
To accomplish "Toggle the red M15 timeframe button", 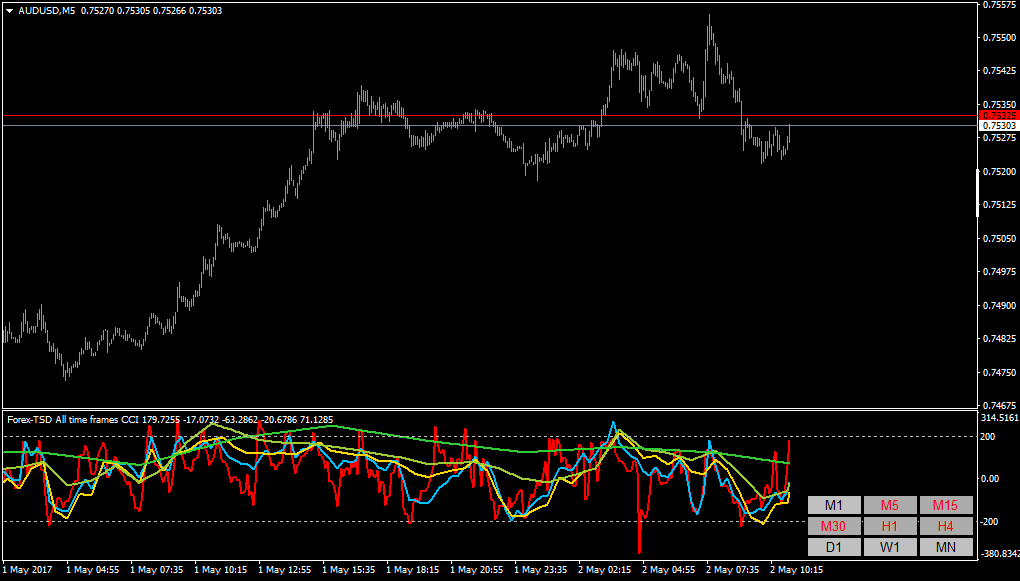I will tap(946, 505).
